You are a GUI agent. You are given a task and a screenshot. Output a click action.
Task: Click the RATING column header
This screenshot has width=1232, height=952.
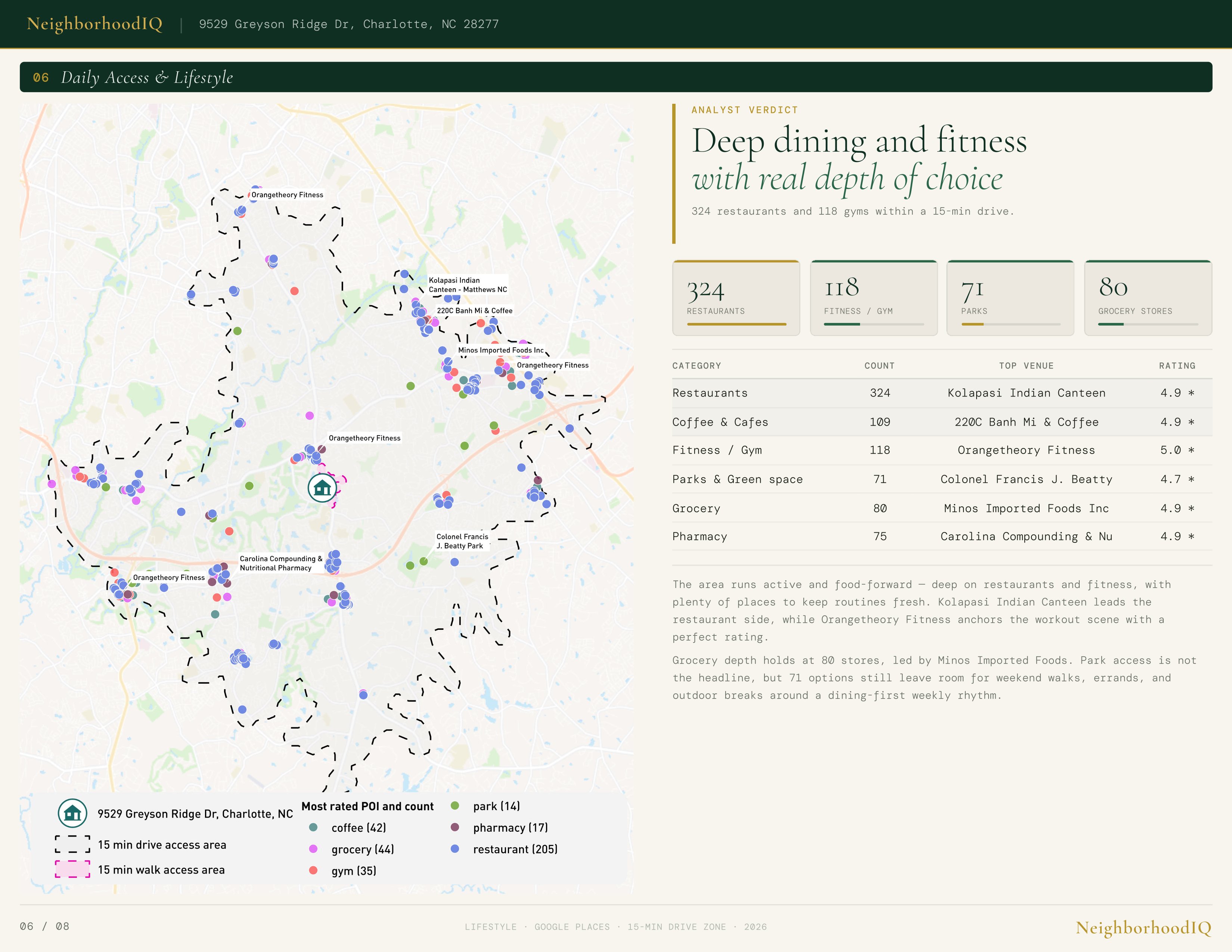point(1177,366)
